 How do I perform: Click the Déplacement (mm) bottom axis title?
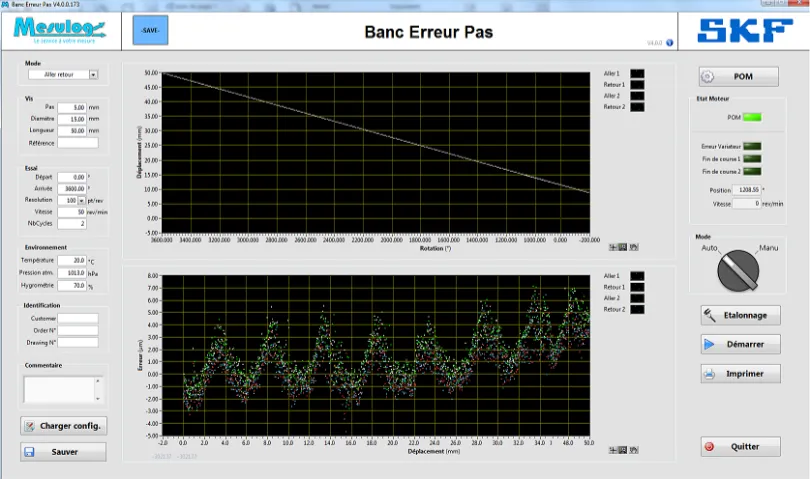[x=434, y=452]
